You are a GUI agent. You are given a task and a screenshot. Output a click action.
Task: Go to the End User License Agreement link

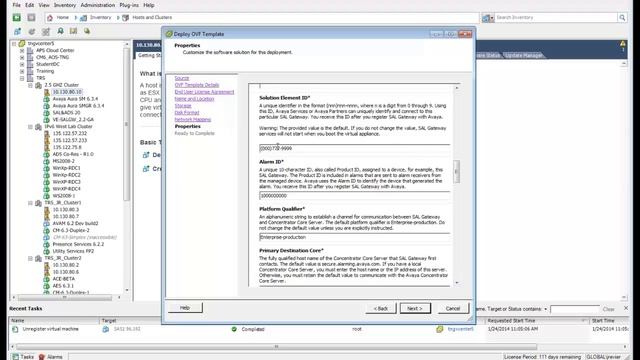click(x=204, y=92)
